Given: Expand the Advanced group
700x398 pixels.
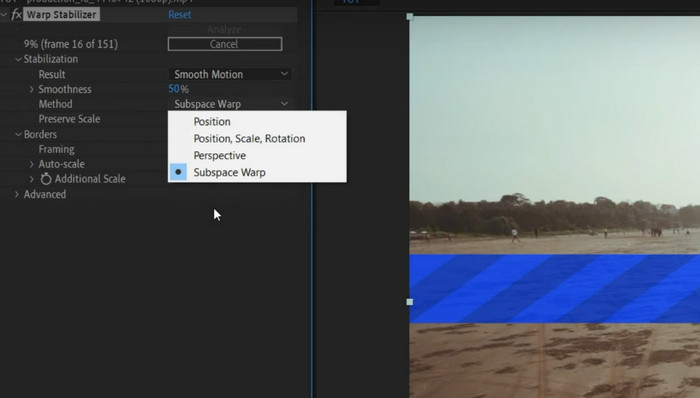Looking at the screenshot, I should coord(17,194).
